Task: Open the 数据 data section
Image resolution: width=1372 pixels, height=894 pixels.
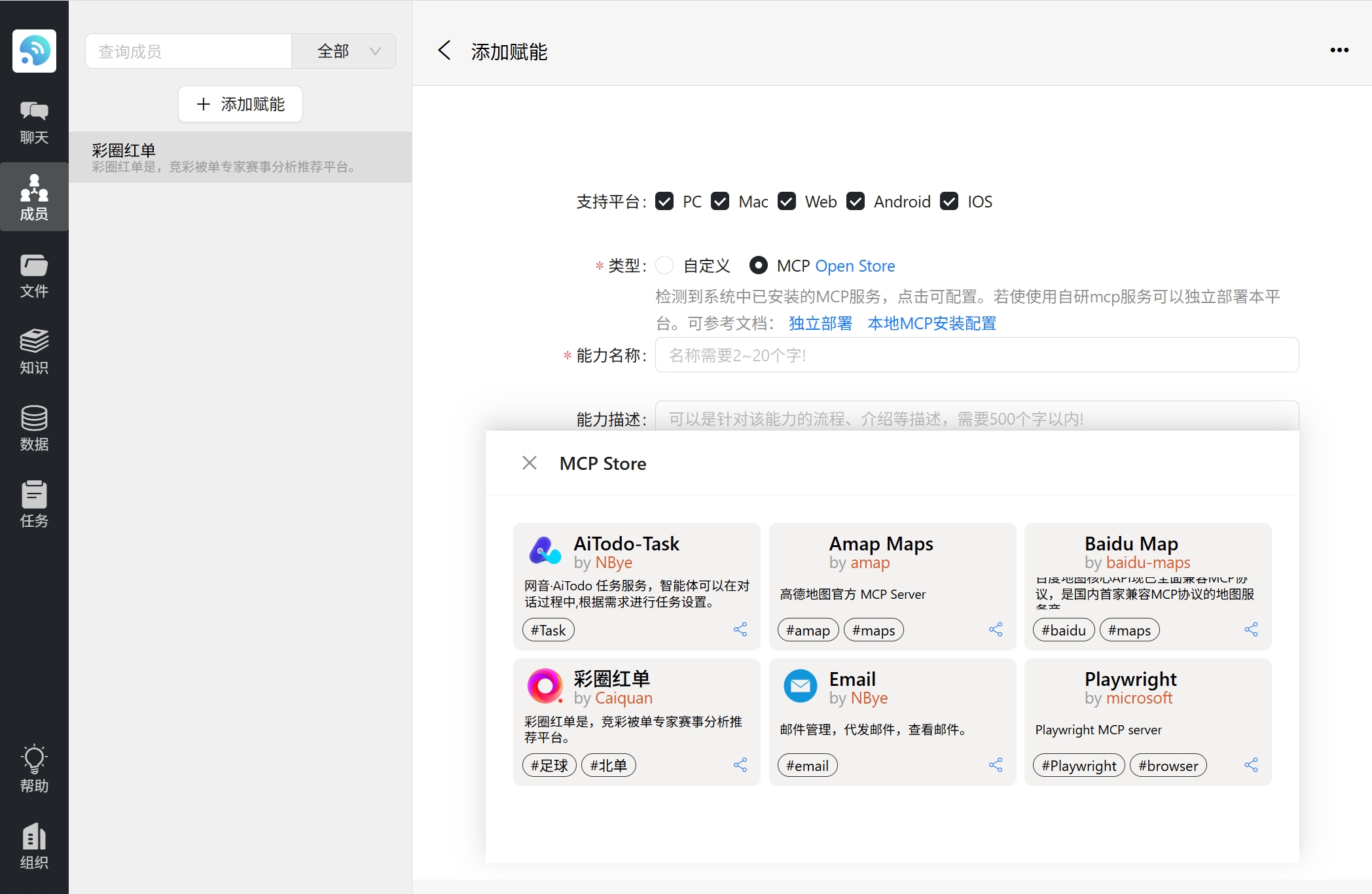Action: (x=34, y=429)
